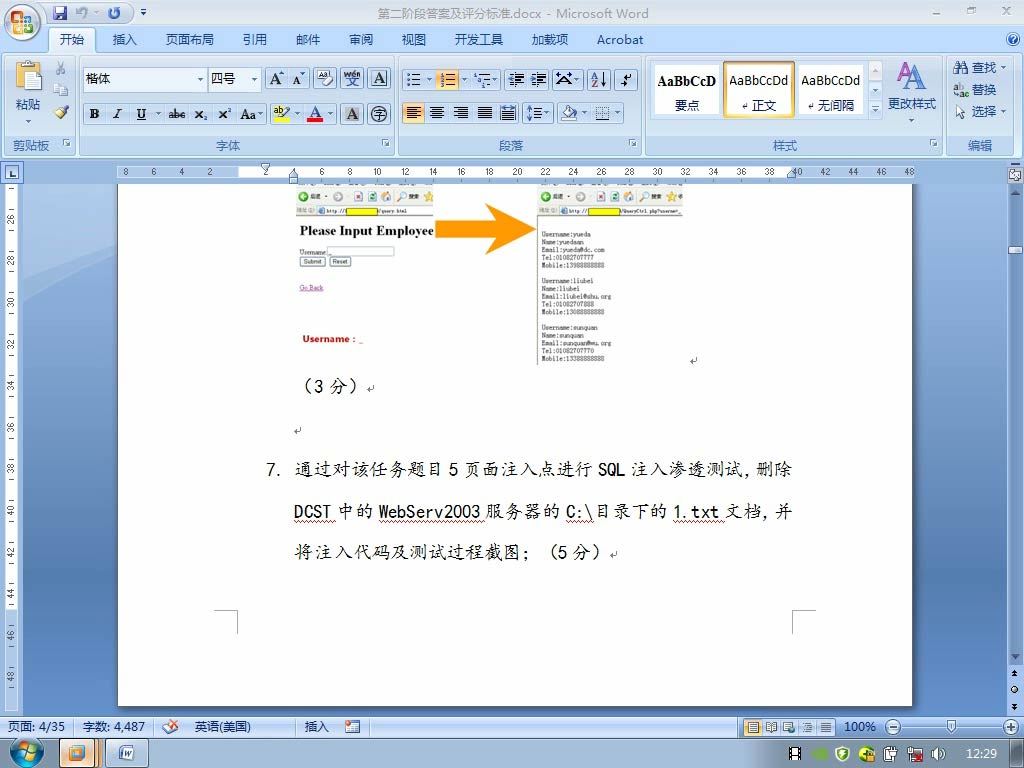Align text right
The width and height of the screenshot is (1024, 768).
(x=461, y=113)
